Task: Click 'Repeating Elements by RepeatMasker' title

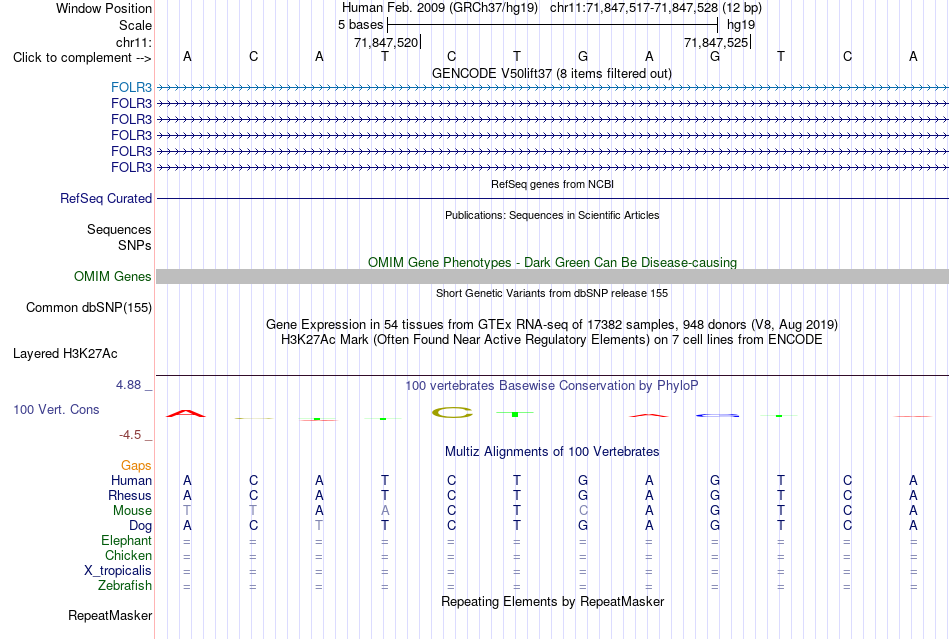Action: [x=552, y=601]
